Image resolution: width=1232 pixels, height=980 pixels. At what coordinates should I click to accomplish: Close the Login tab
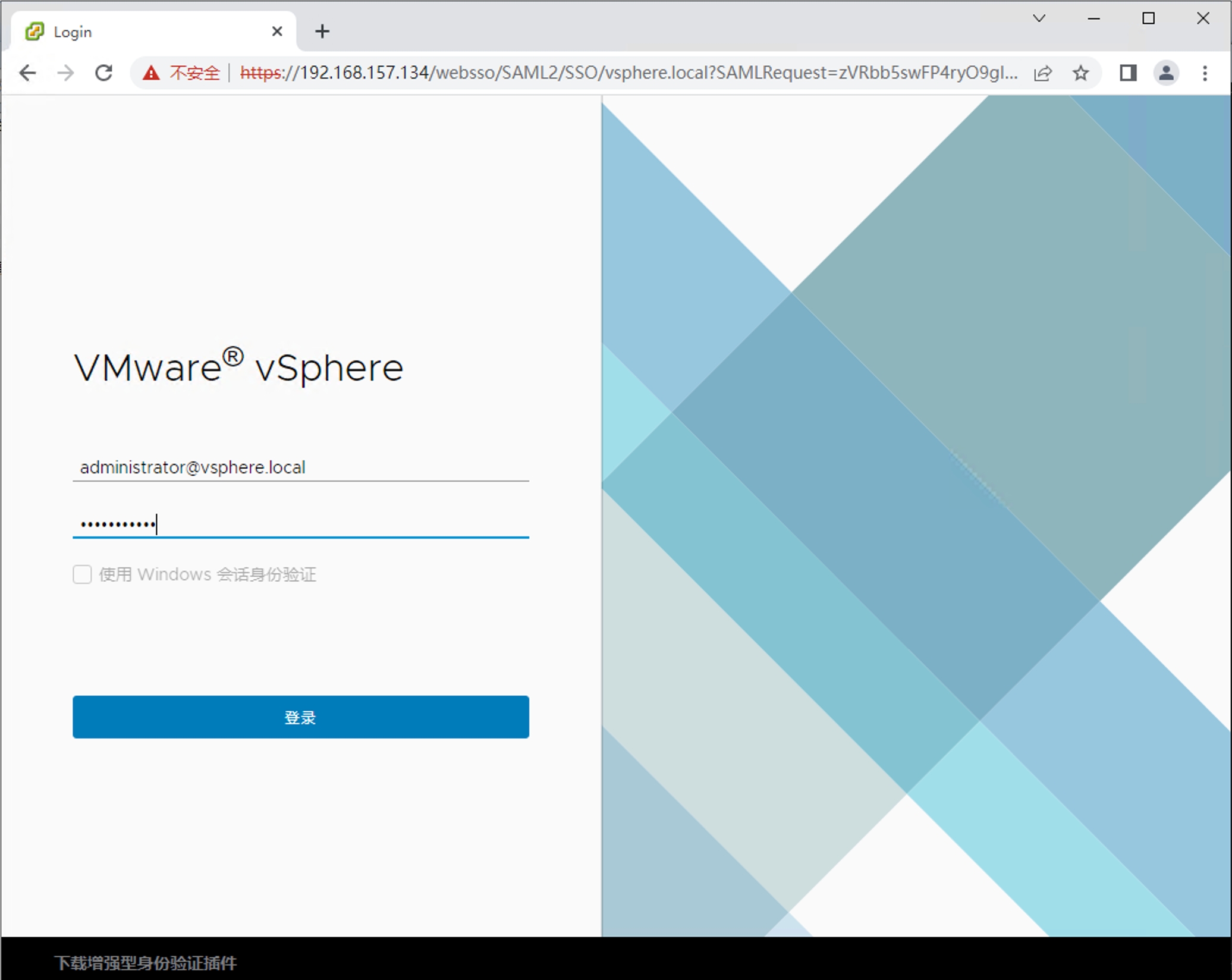point(277,32)
